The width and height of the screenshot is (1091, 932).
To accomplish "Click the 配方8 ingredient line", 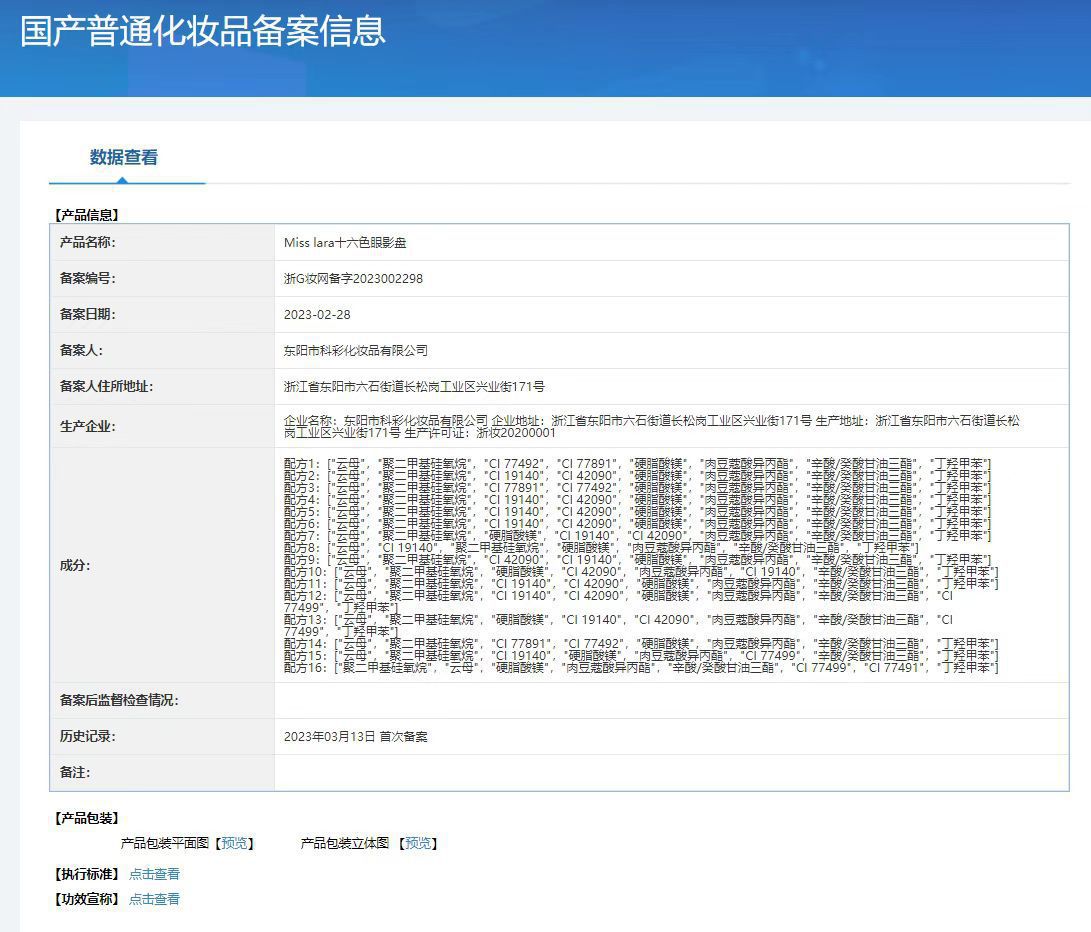I will coord(601,548).
